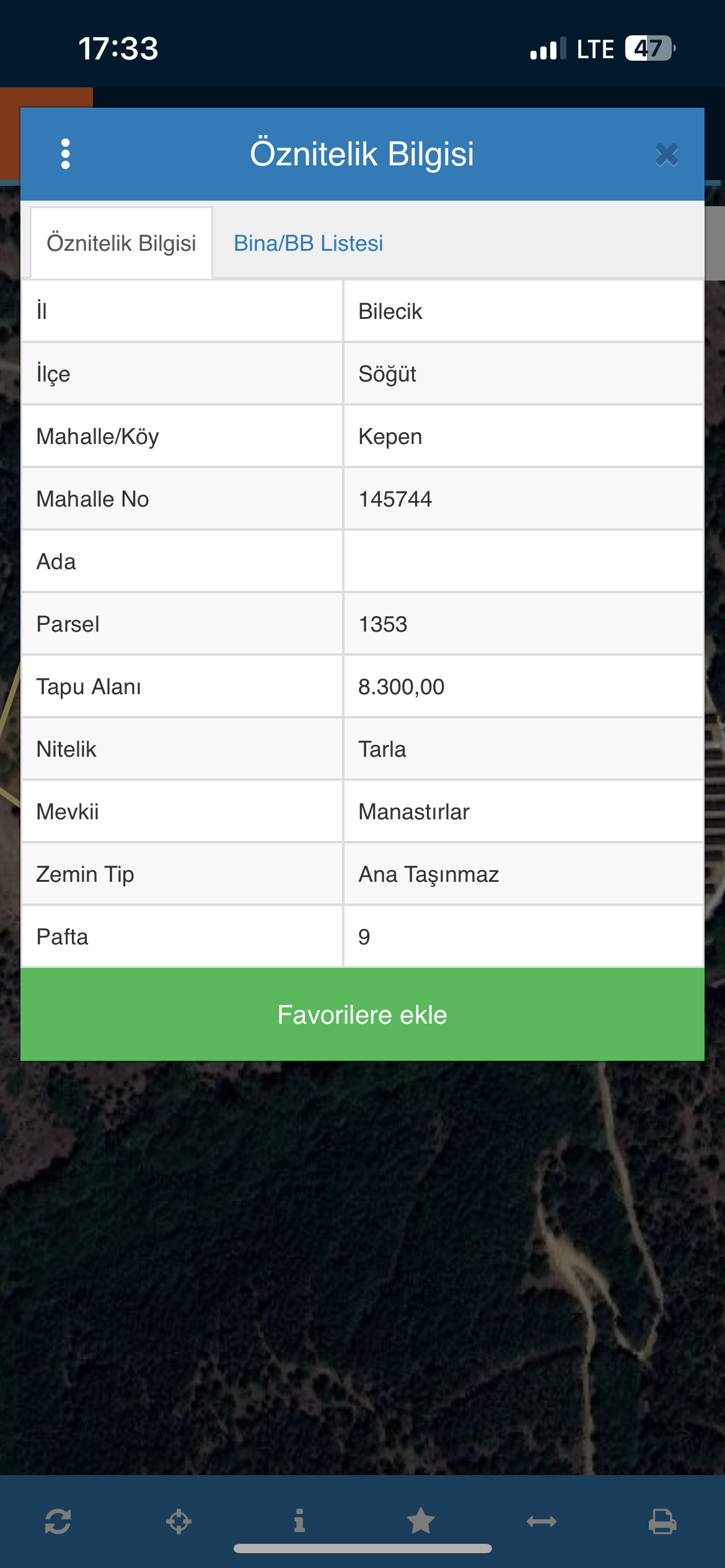Tap the refresh icon in bottom toolbar
Viewport: 725px width, 1568px height.
pos(58,1521)
